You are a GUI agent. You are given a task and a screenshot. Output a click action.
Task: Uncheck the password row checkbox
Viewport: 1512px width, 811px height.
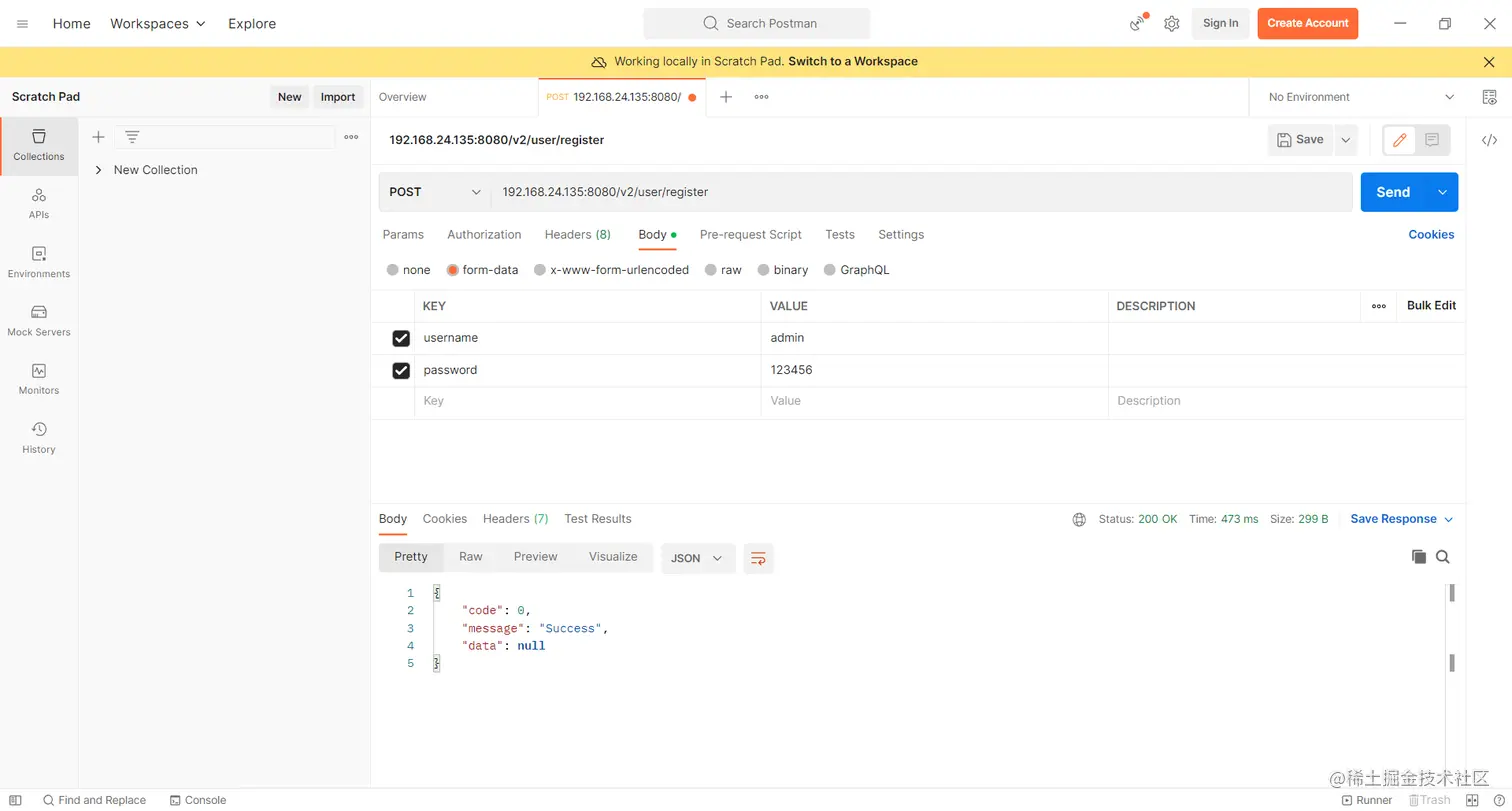401,370
